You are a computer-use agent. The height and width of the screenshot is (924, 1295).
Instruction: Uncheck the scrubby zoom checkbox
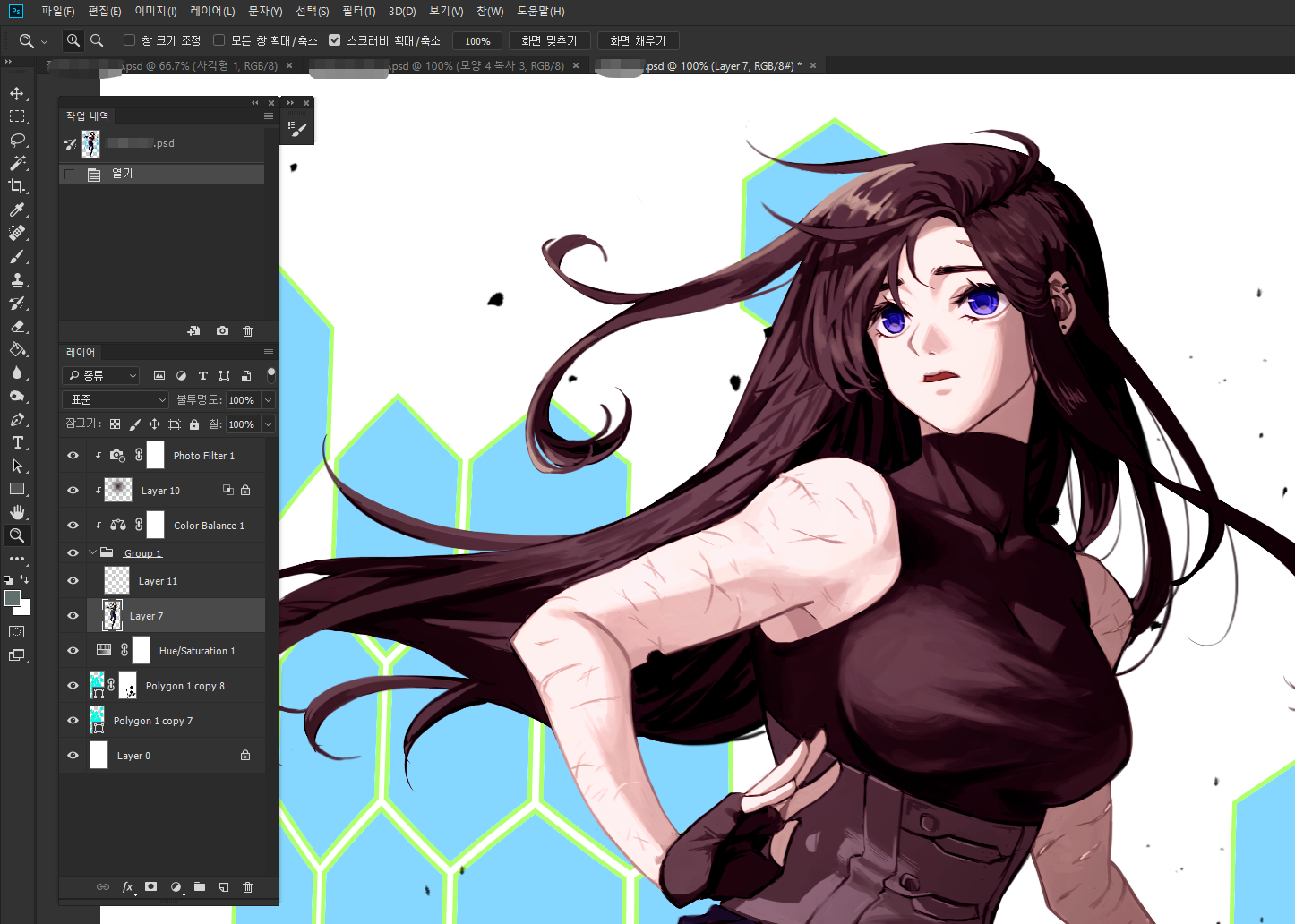tap(335, 40)
